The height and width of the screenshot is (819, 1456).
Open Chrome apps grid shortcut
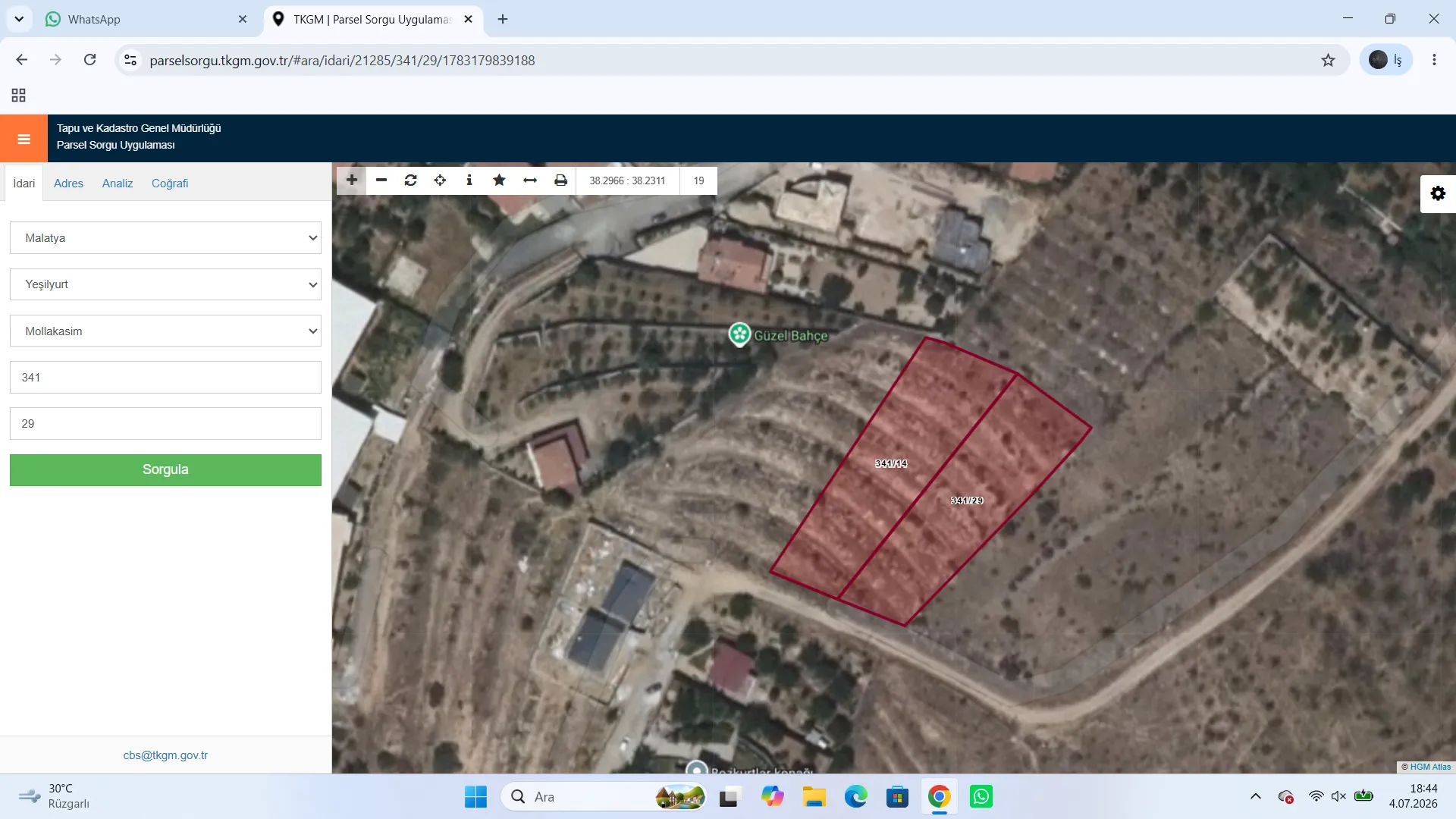pyautogui.click(x=19, y=96)
